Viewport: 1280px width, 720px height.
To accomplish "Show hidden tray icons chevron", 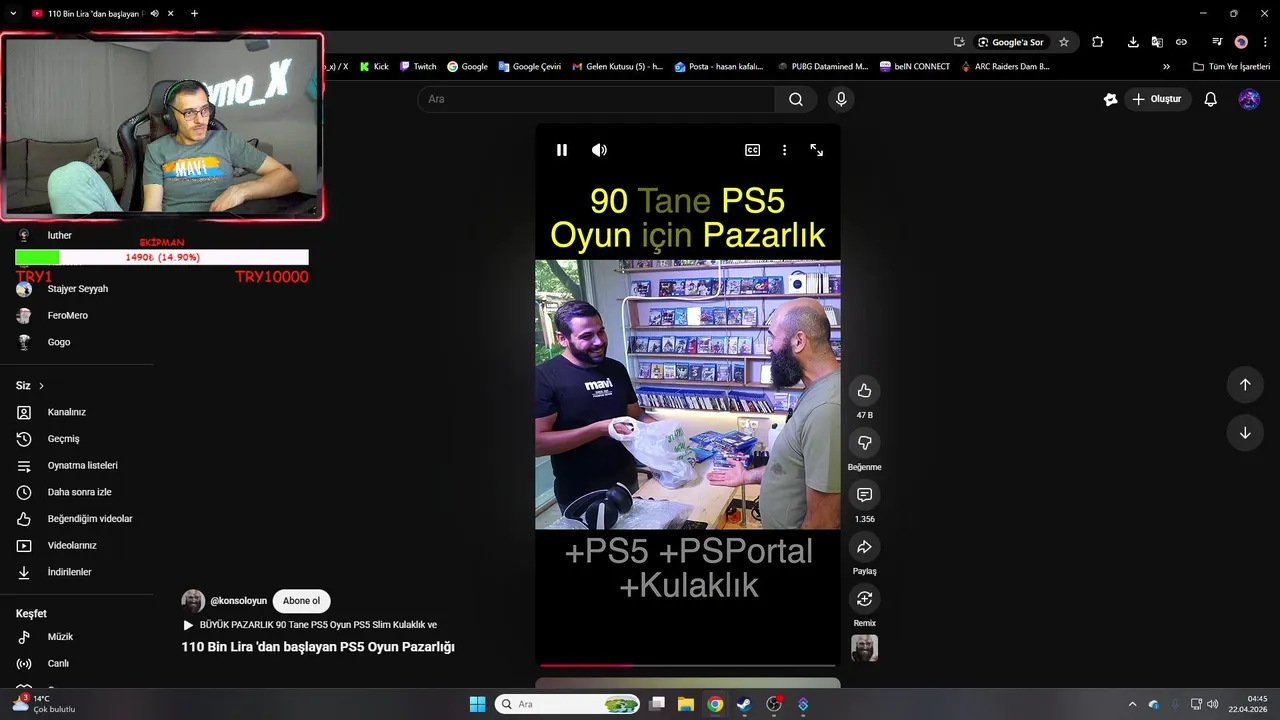I will tap(1132, 704).
